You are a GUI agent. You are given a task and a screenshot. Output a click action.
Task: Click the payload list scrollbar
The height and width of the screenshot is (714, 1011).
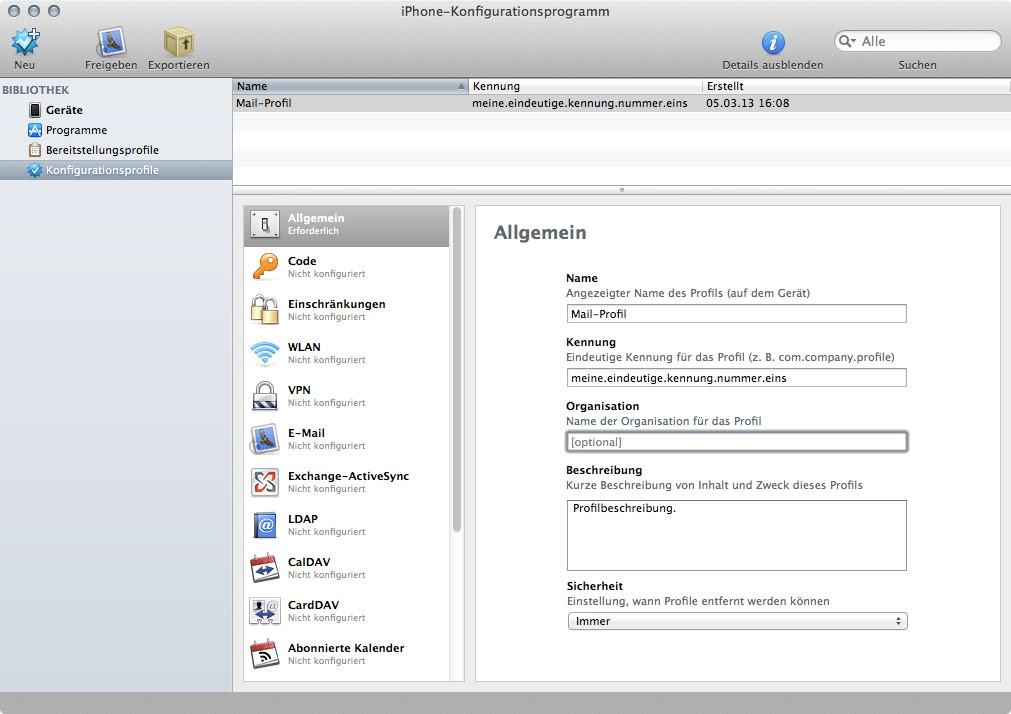click(457, 370)
